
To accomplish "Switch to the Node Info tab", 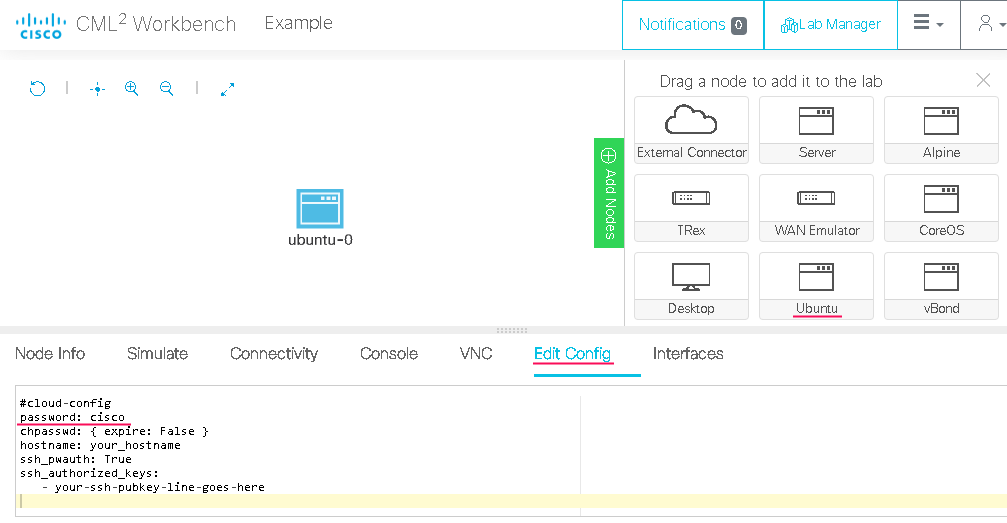I will 50,354.
